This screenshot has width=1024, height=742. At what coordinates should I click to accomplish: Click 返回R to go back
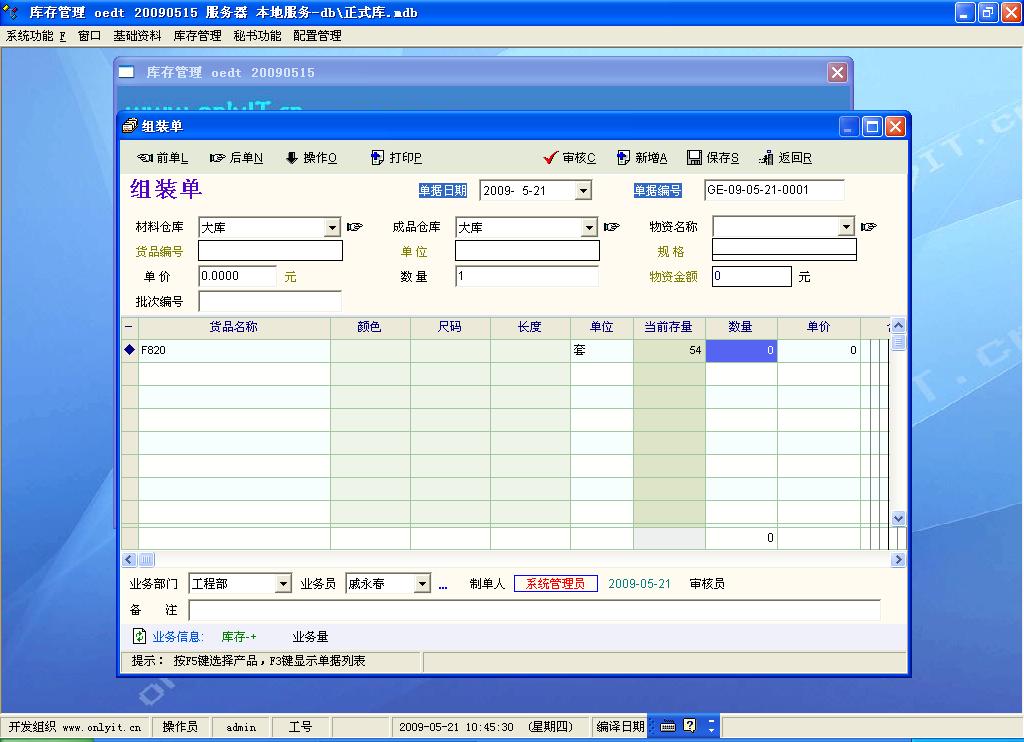click(x=785, y=158)
